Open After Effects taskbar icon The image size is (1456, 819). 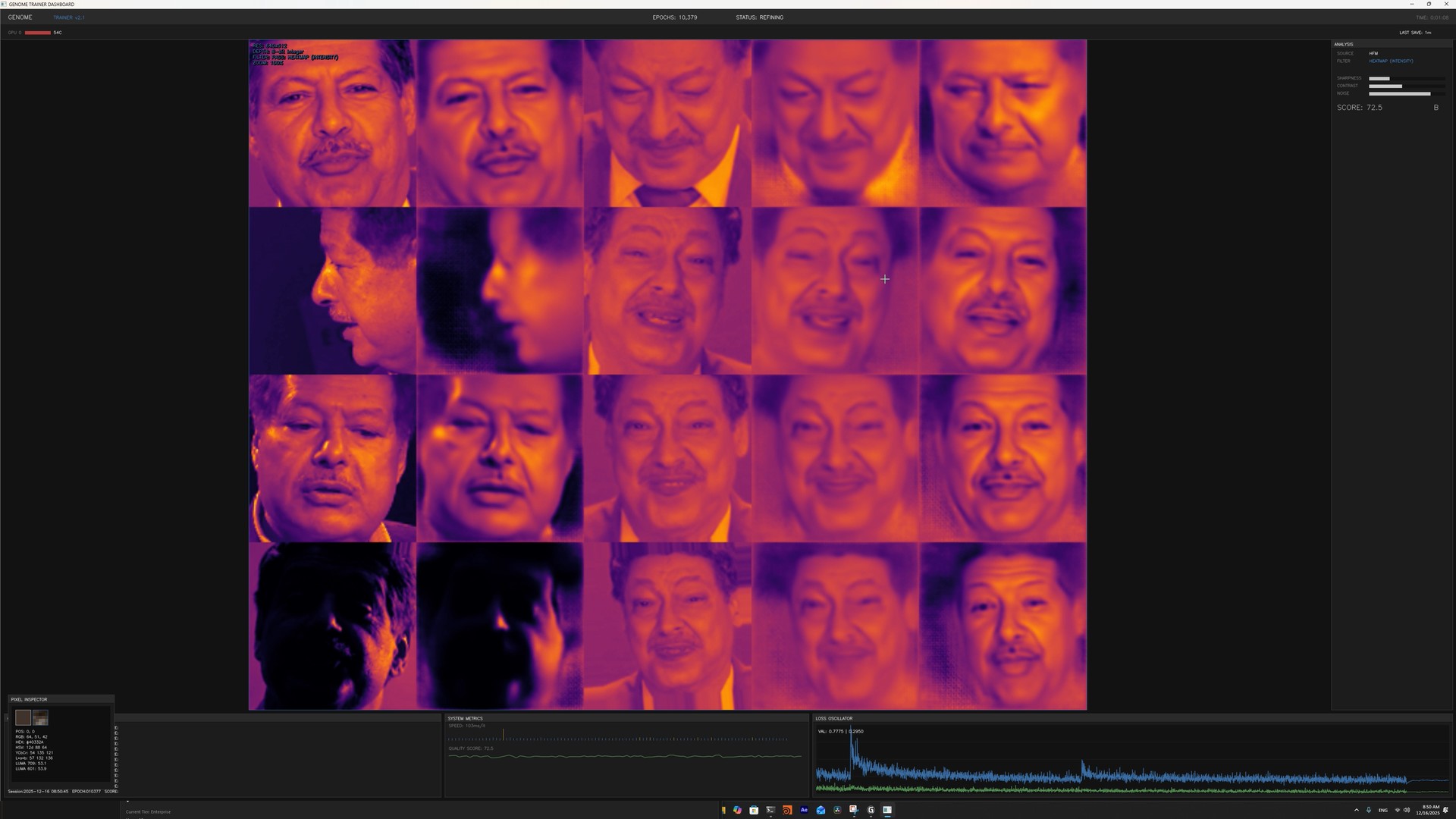pyautogui.click(x=804, y=810)
